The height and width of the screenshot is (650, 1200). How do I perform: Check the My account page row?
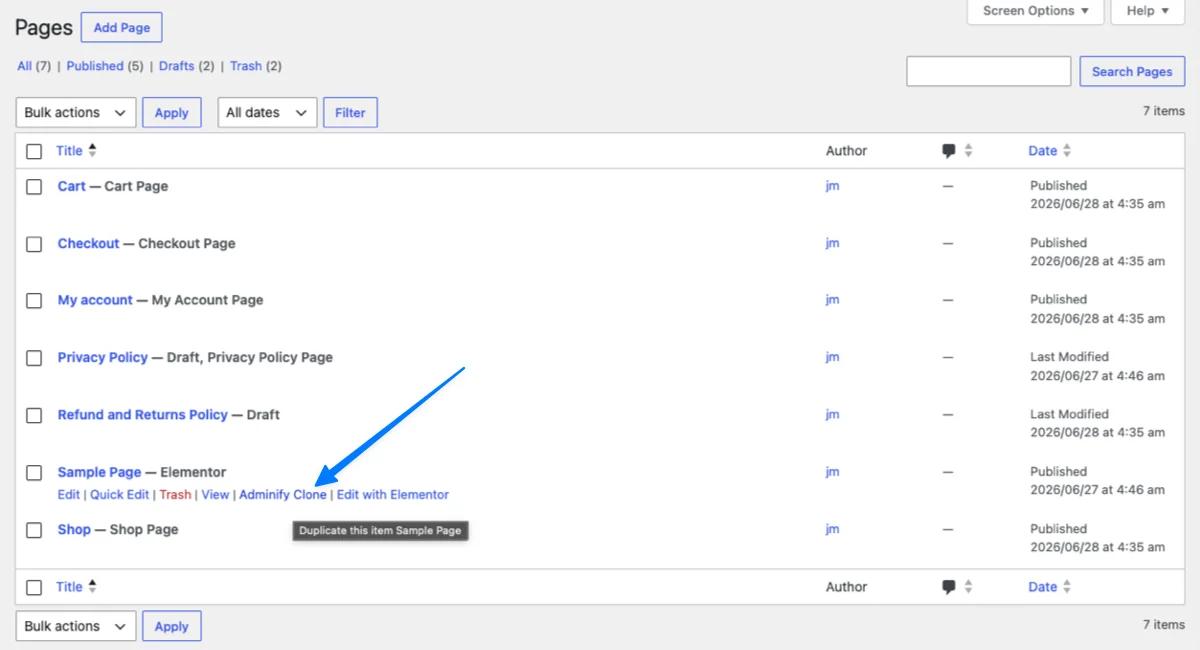pyautogui.click(x=34, y=301)
